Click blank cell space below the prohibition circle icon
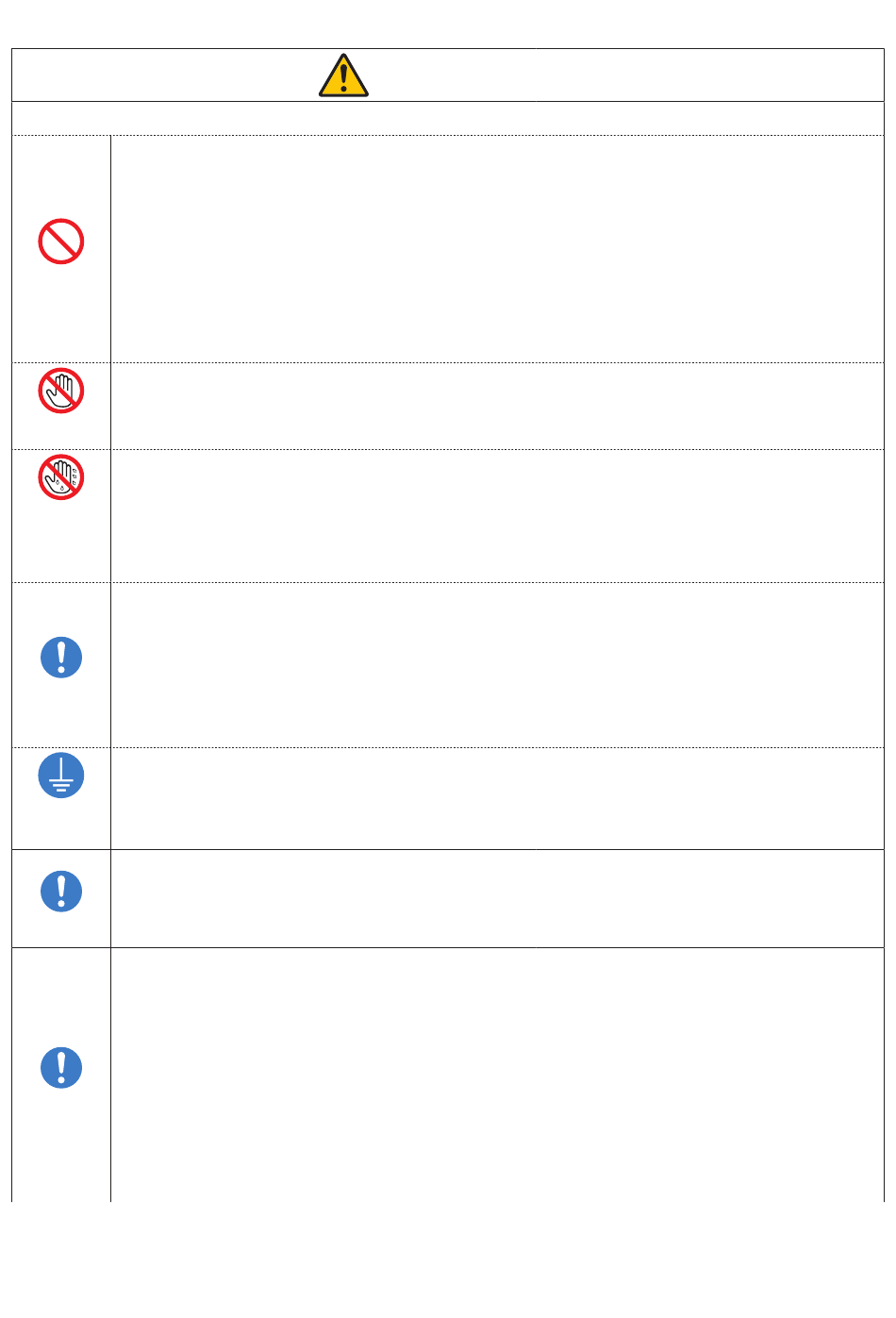896x1318 pixels. [61, 313]
